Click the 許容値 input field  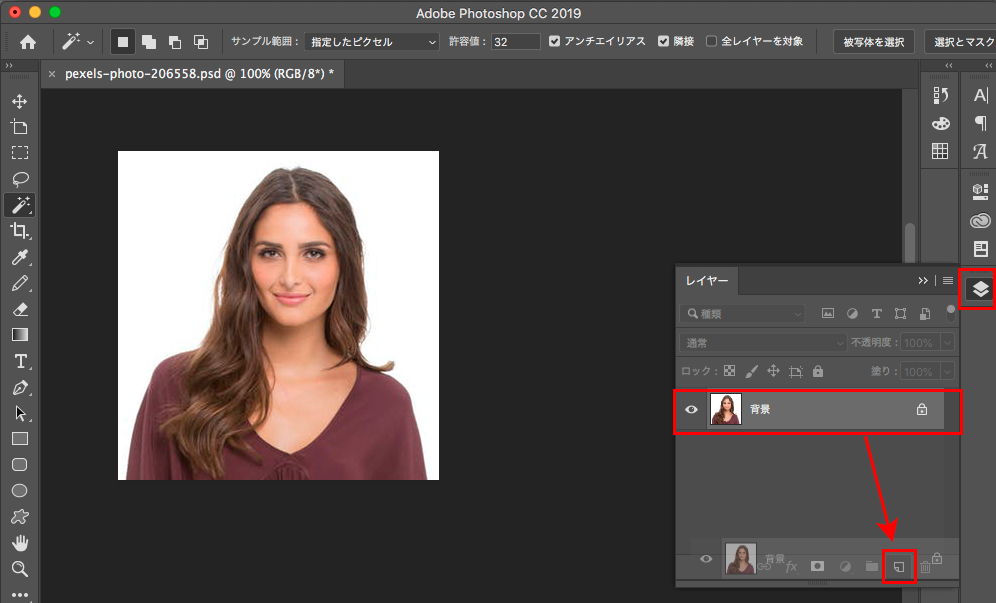pyautogui.click(x=515, y=42)
